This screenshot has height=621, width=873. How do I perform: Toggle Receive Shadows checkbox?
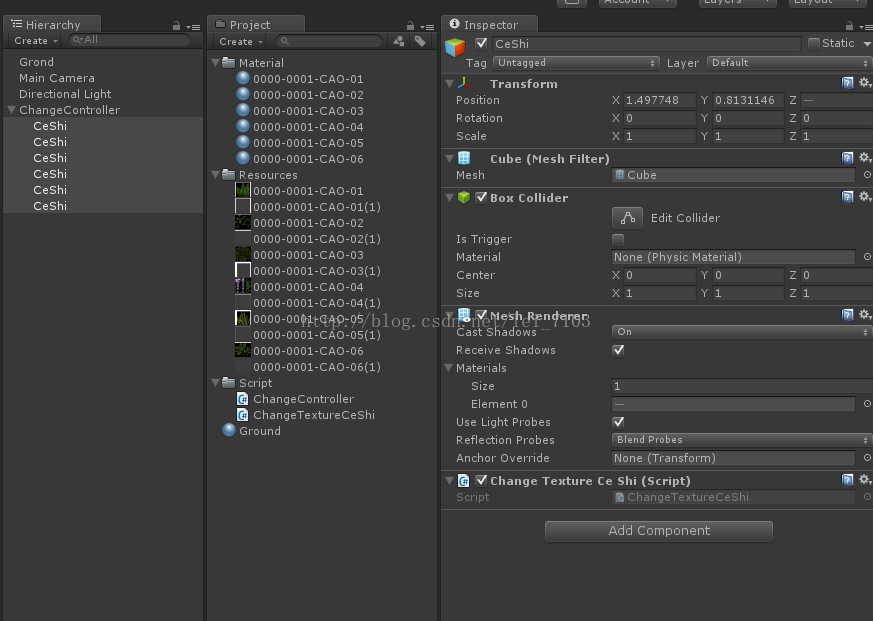pyautogui.click(x=618, y=350)
